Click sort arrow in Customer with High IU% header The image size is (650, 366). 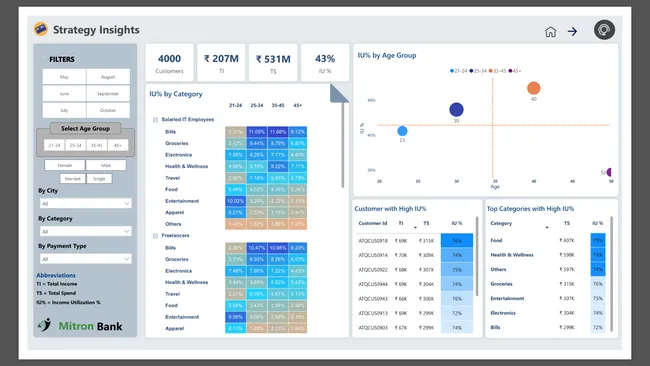(415, 228)
